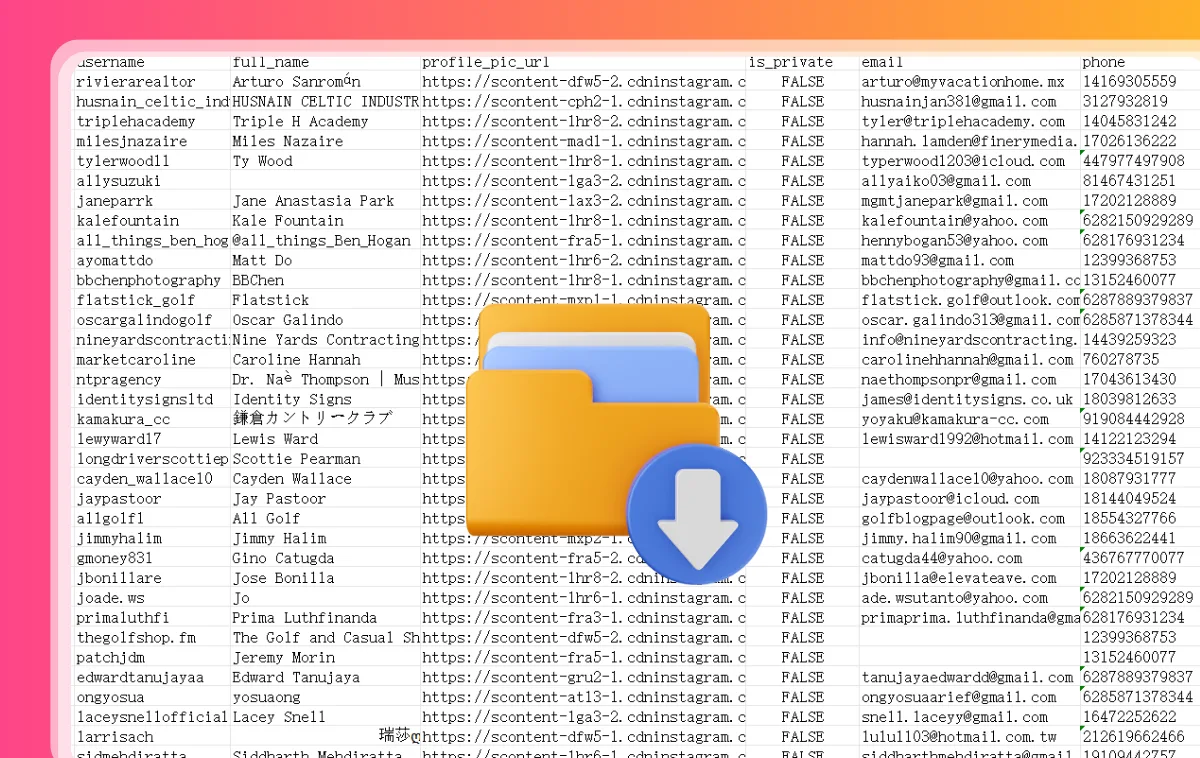Click the arturo@myvacationhome.mx email cell
The image size is (1200, 758).
tap(963, 82)
